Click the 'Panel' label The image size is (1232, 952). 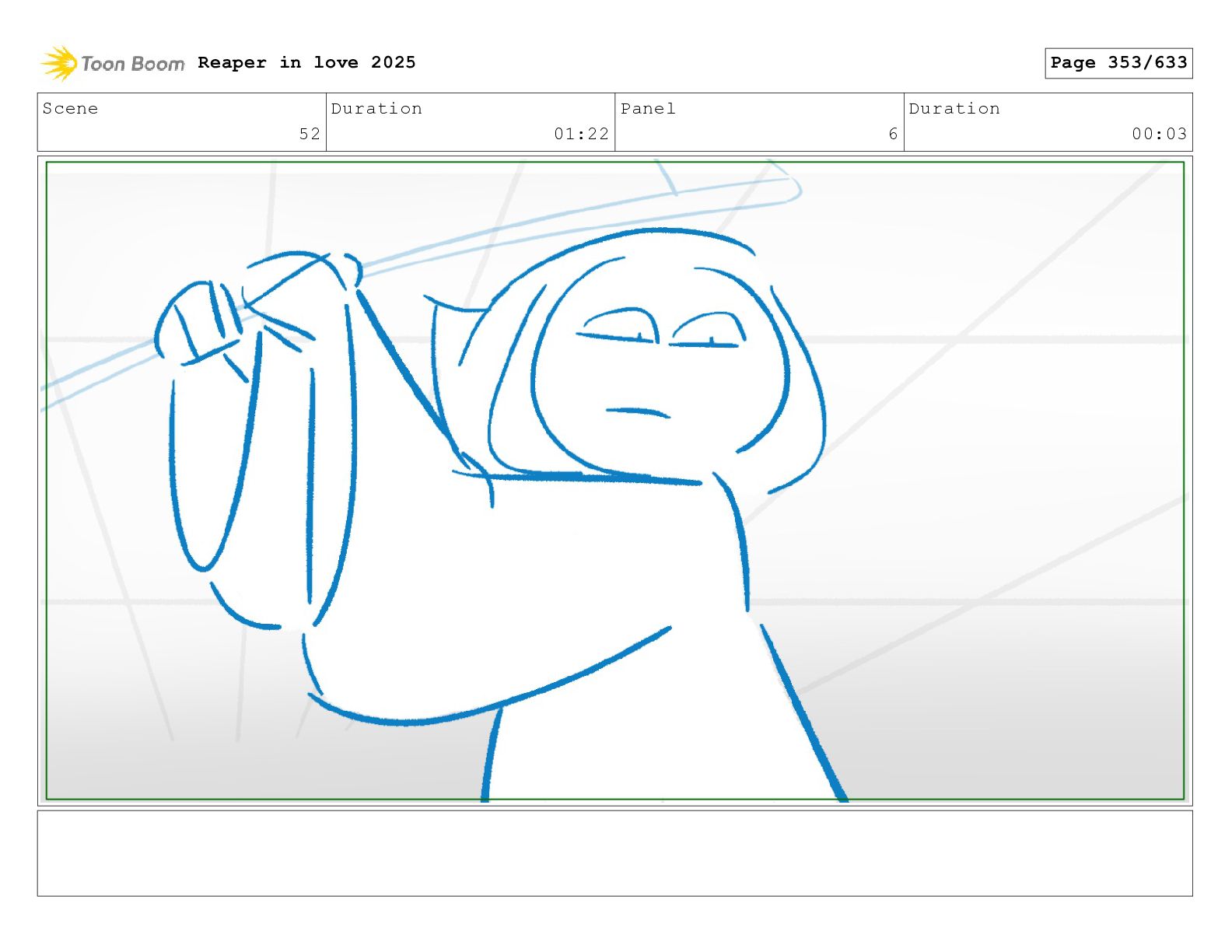click(x=648, y=109)
